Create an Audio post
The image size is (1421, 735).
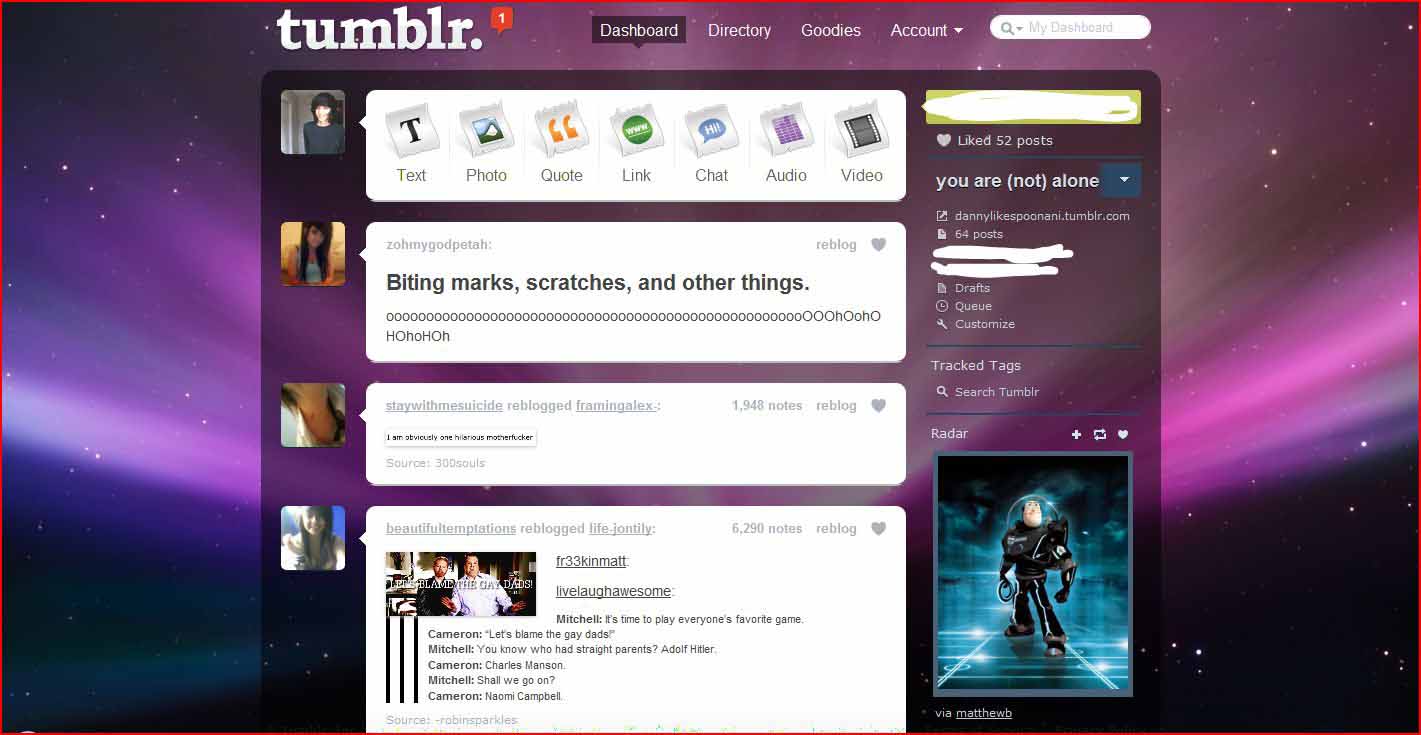point(786,143)
